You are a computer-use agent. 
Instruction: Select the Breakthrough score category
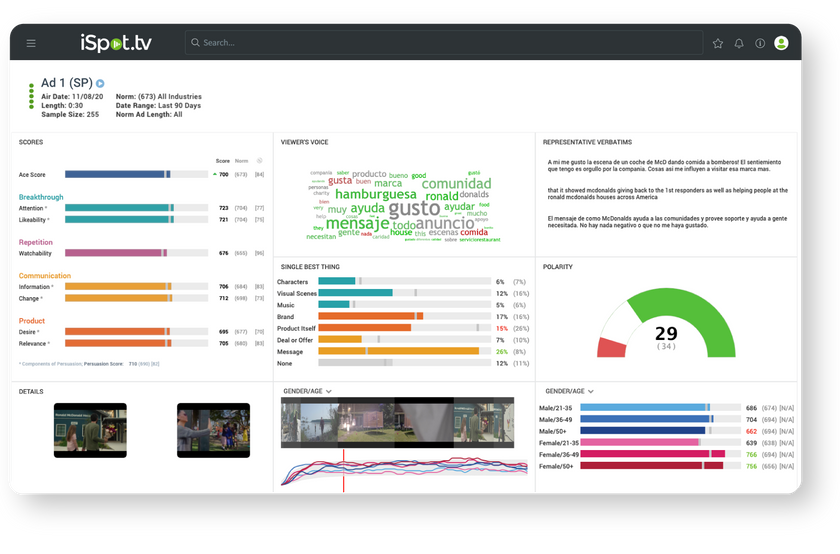click(41, 197)
